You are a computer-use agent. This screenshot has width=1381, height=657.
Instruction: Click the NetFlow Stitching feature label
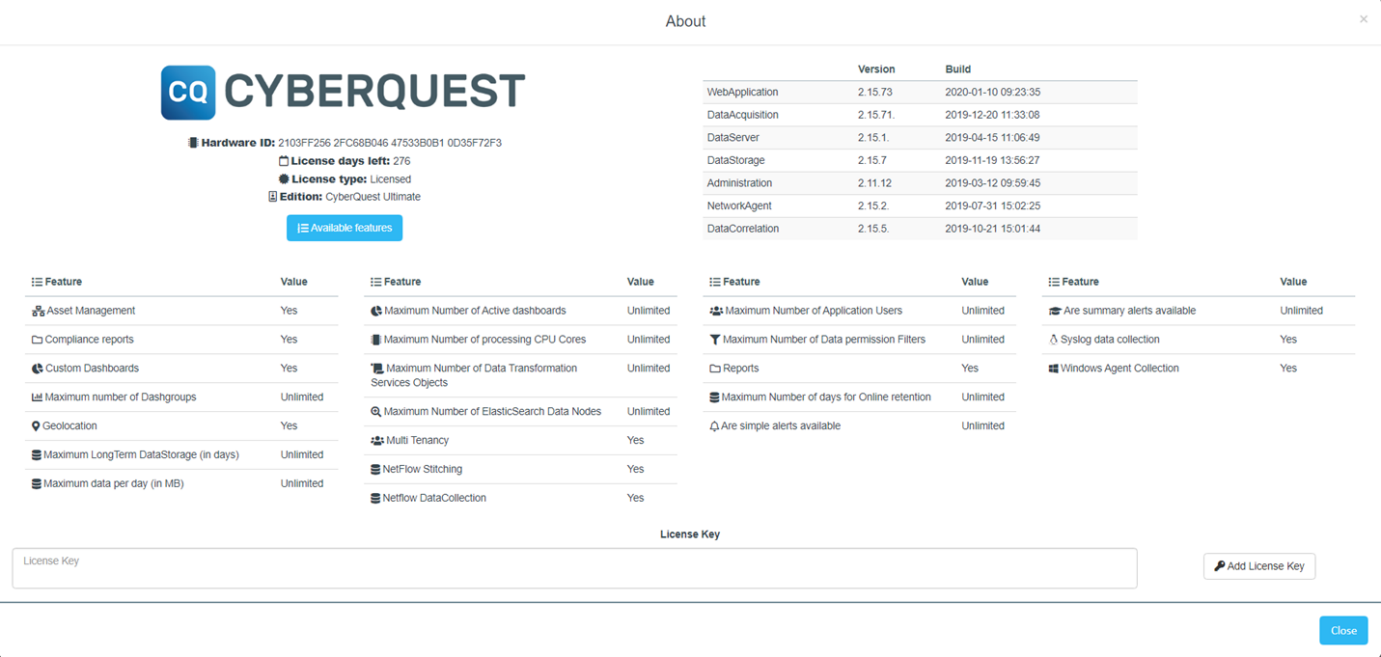(x=423, y=470)
